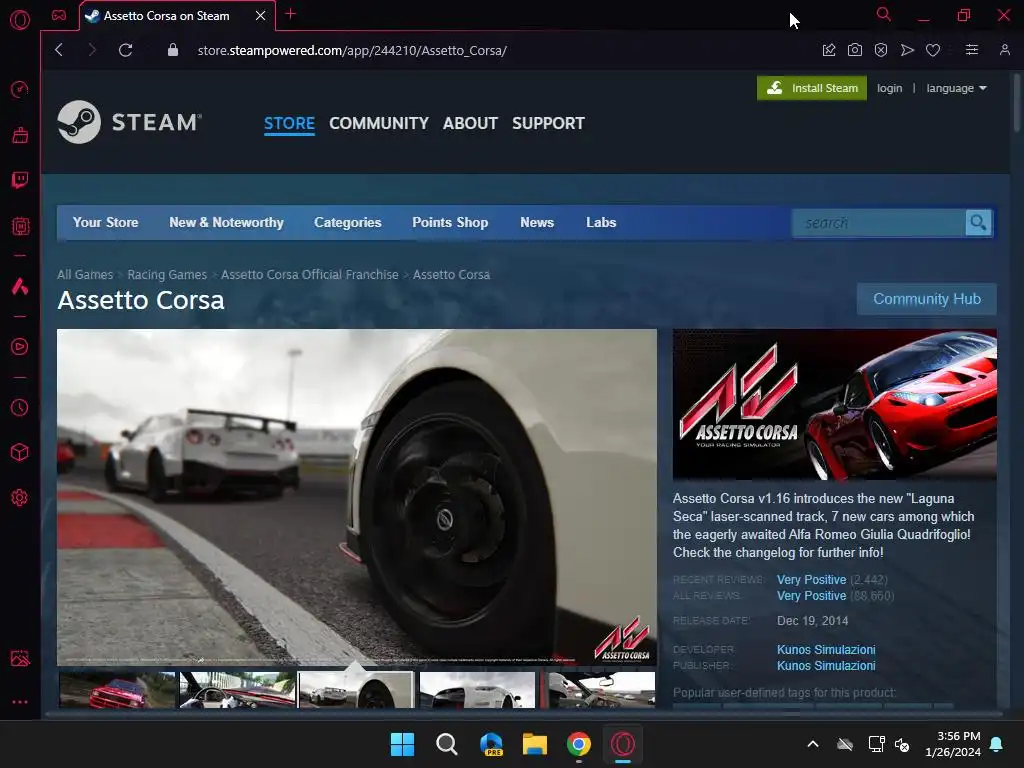Open Settings gear icon in sidebar

coord(20,498)
